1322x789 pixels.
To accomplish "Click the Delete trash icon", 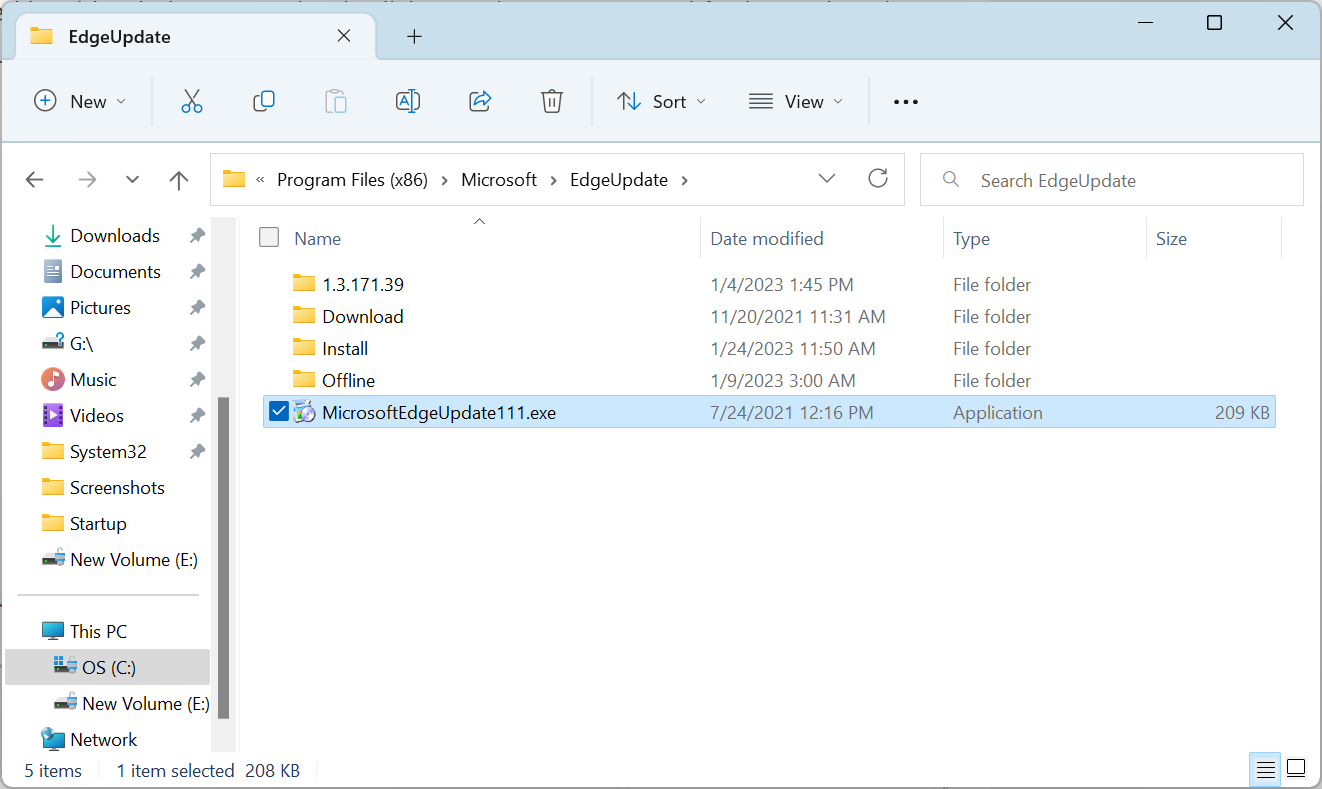I will pyautogui.click(x=552, y=101).
